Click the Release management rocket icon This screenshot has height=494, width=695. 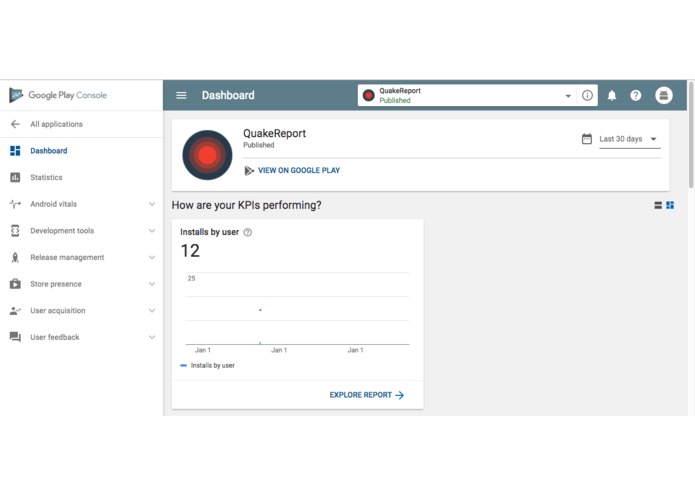pos(15,257)
